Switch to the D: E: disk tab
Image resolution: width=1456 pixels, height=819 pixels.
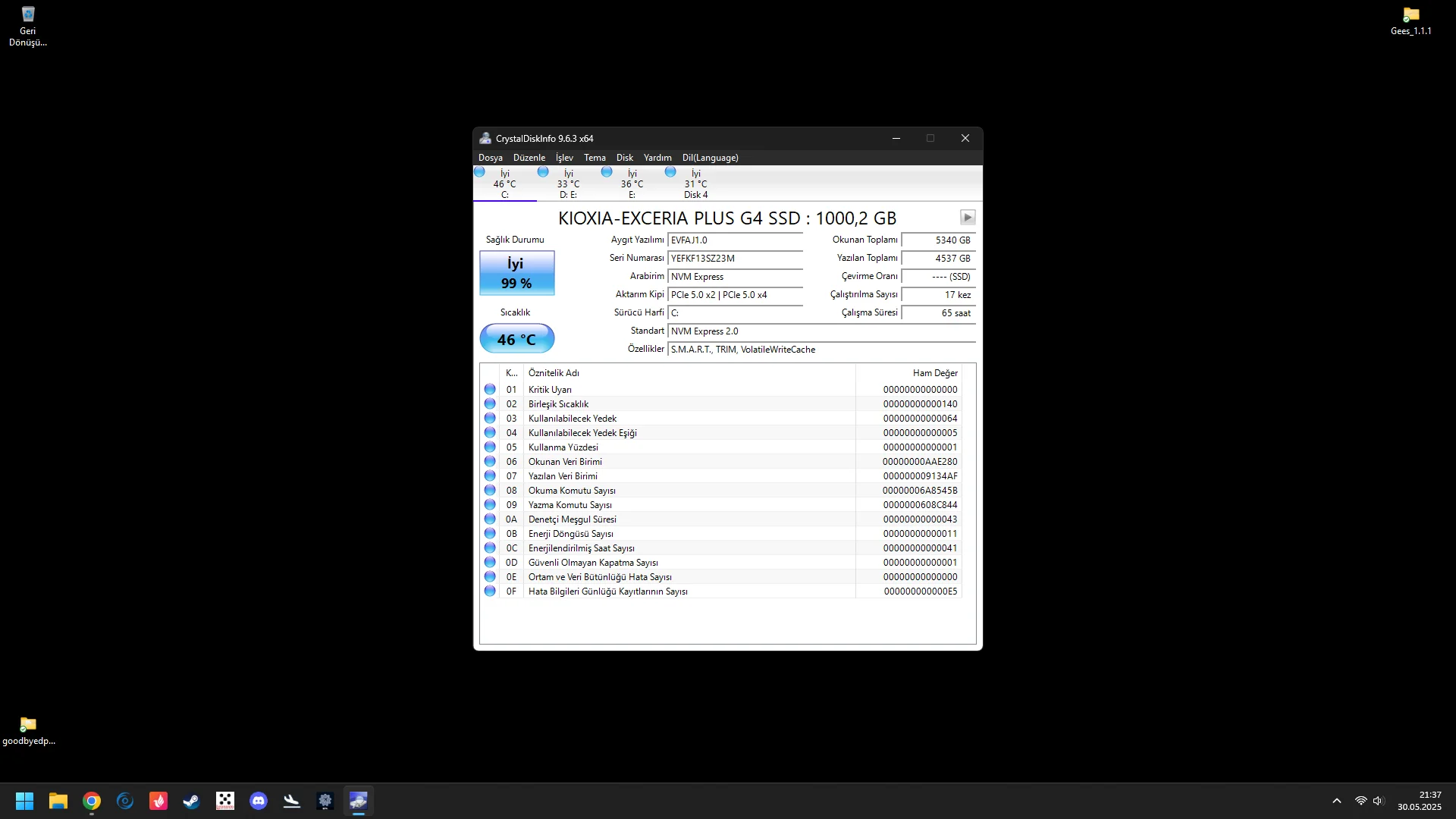pyautogui.click(x=568, y=184)
